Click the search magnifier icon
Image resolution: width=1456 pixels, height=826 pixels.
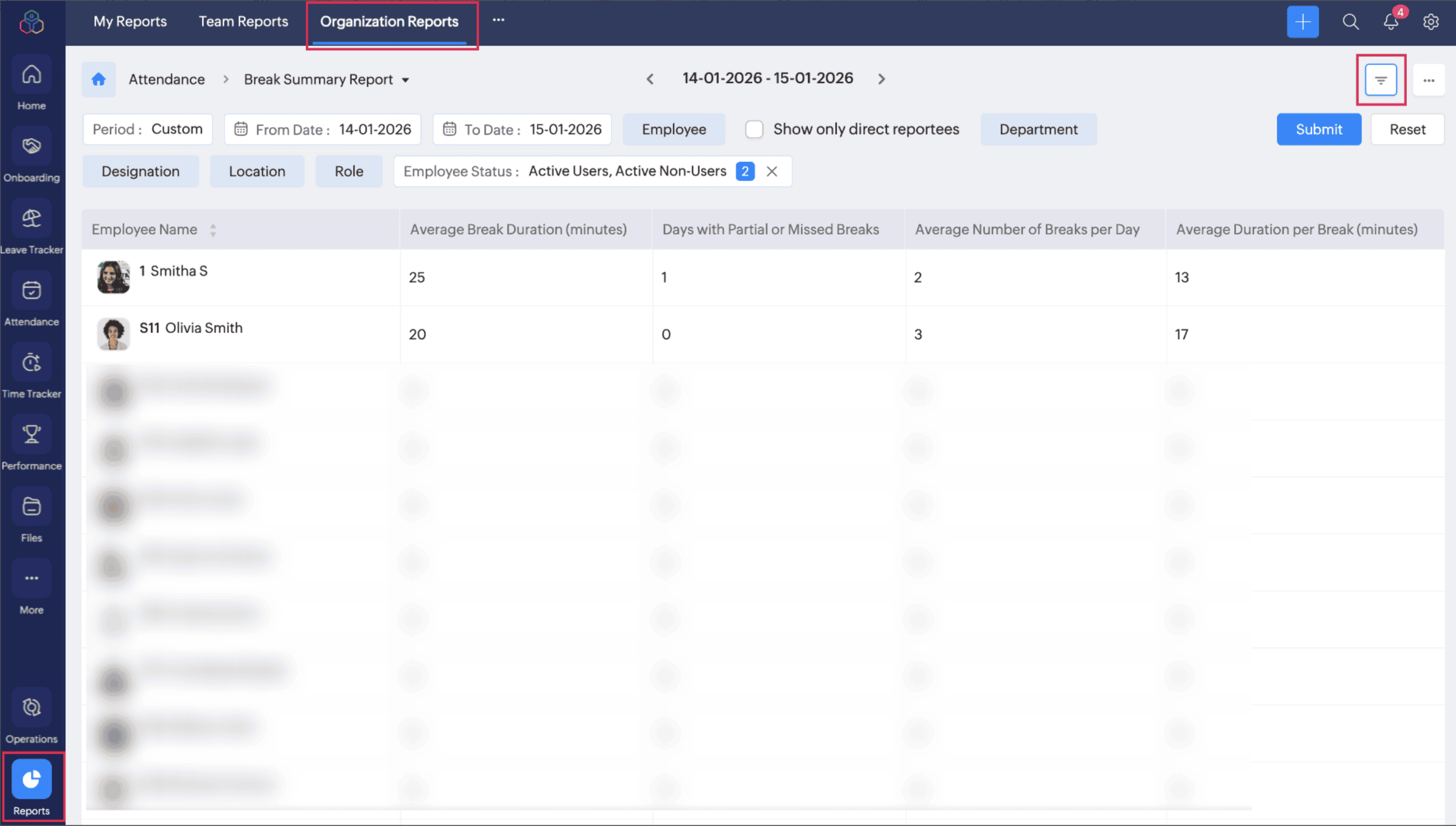(x=1350, y=22)
